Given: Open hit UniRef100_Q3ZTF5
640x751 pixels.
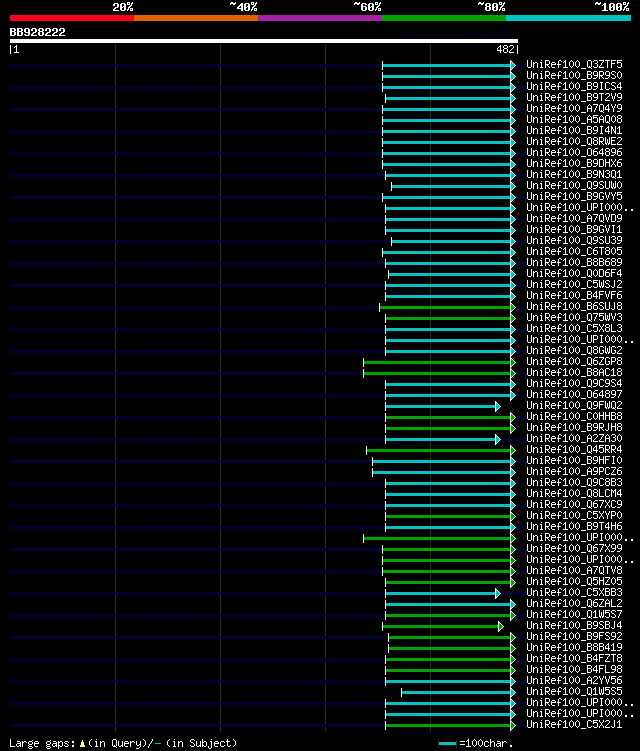Looking at the screenshot, I should 574,64.
